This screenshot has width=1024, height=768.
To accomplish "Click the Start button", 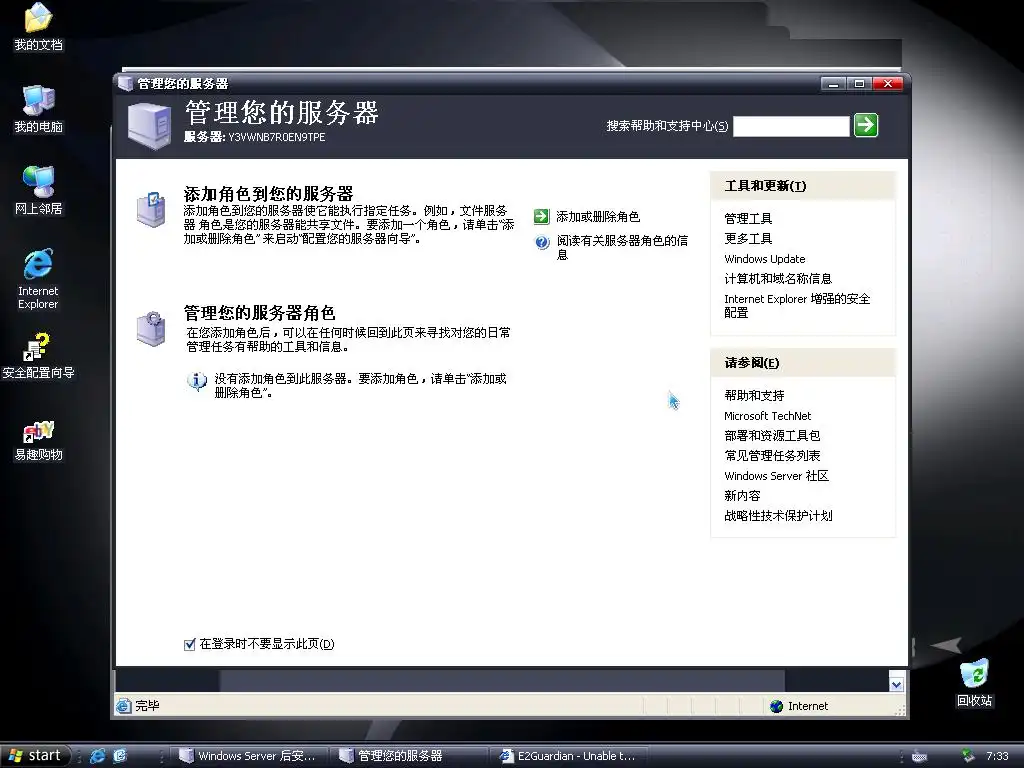I will click(x=35, y=756).
